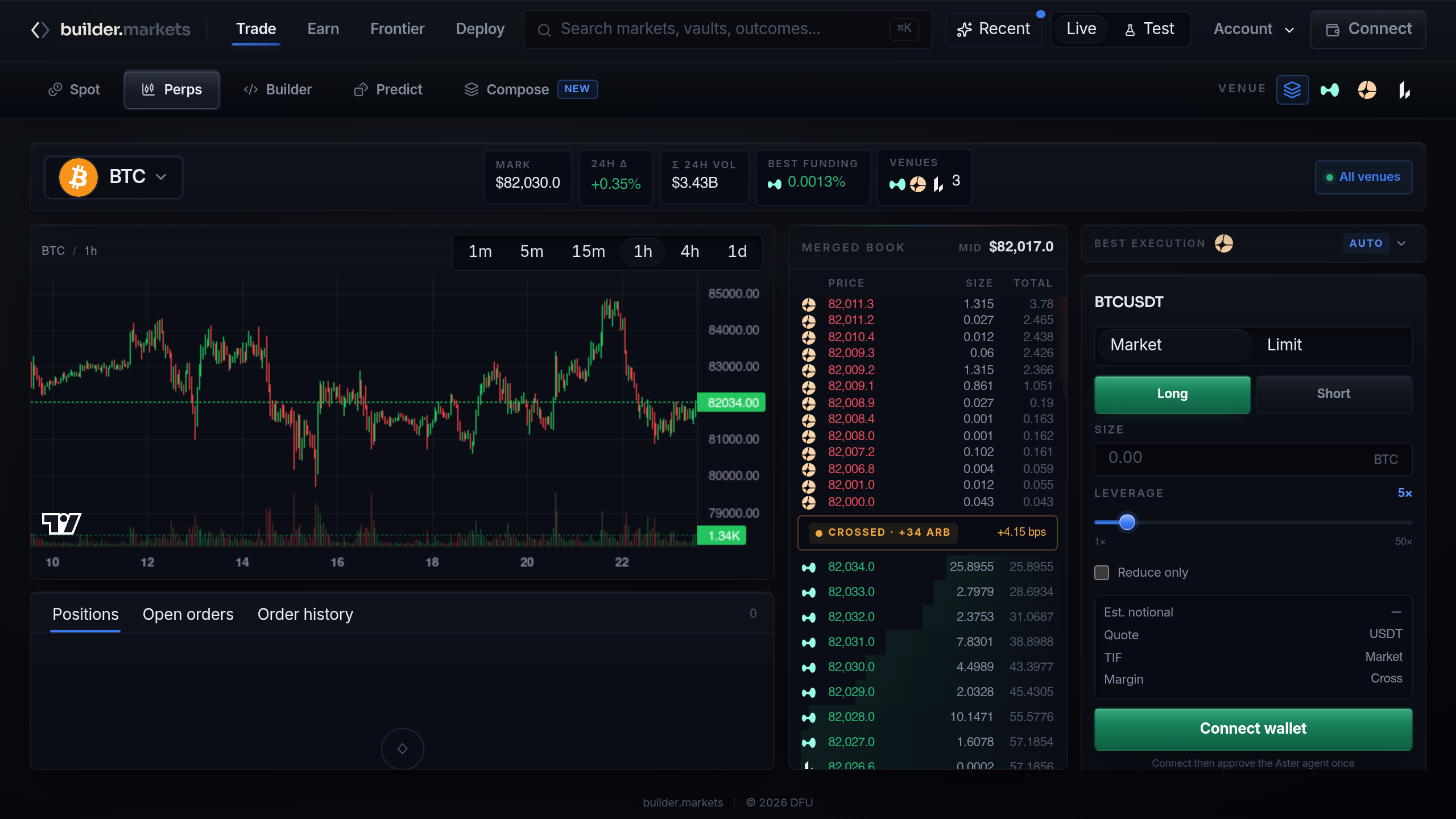The image size is (1456, 819).
Task: Click the All venues button
Action: (1363, 177)
